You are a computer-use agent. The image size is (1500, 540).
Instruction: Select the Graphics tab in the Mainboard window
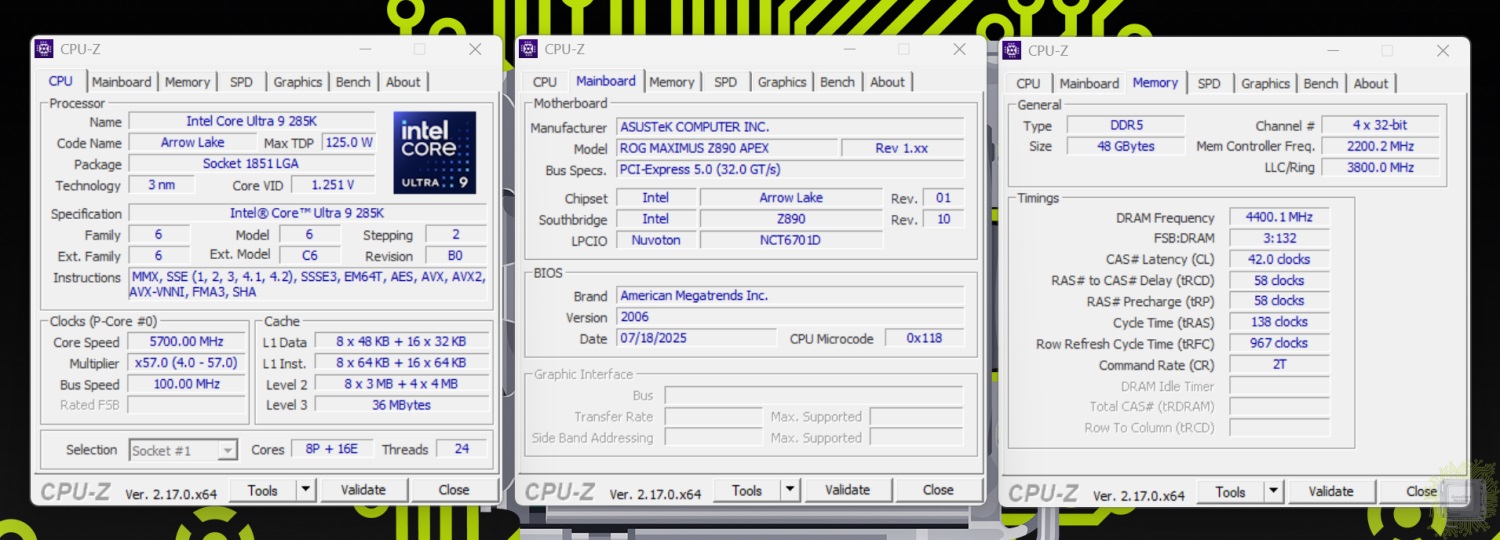[x=781, y=82]
